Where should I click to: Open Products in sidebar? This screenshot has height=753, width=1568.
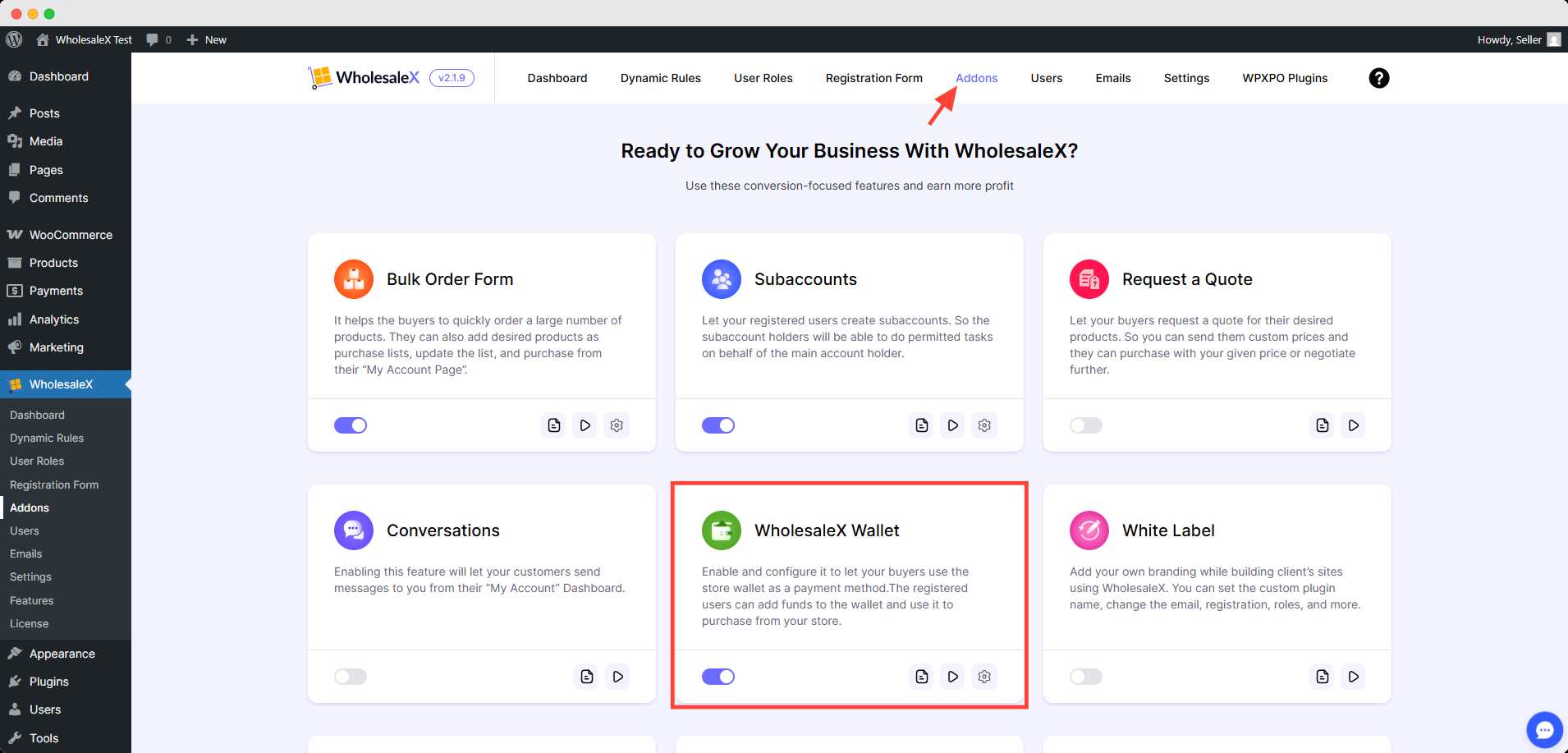(x=66, y=263)
